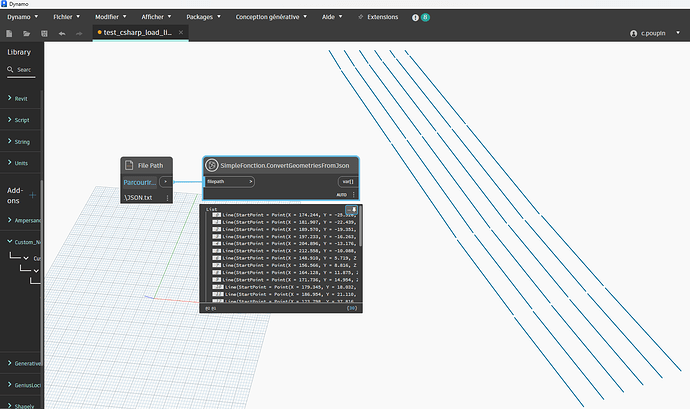This screenshot has width=690, height=409.
Task: Open the File Path node options dots
Action: [166, 198]
